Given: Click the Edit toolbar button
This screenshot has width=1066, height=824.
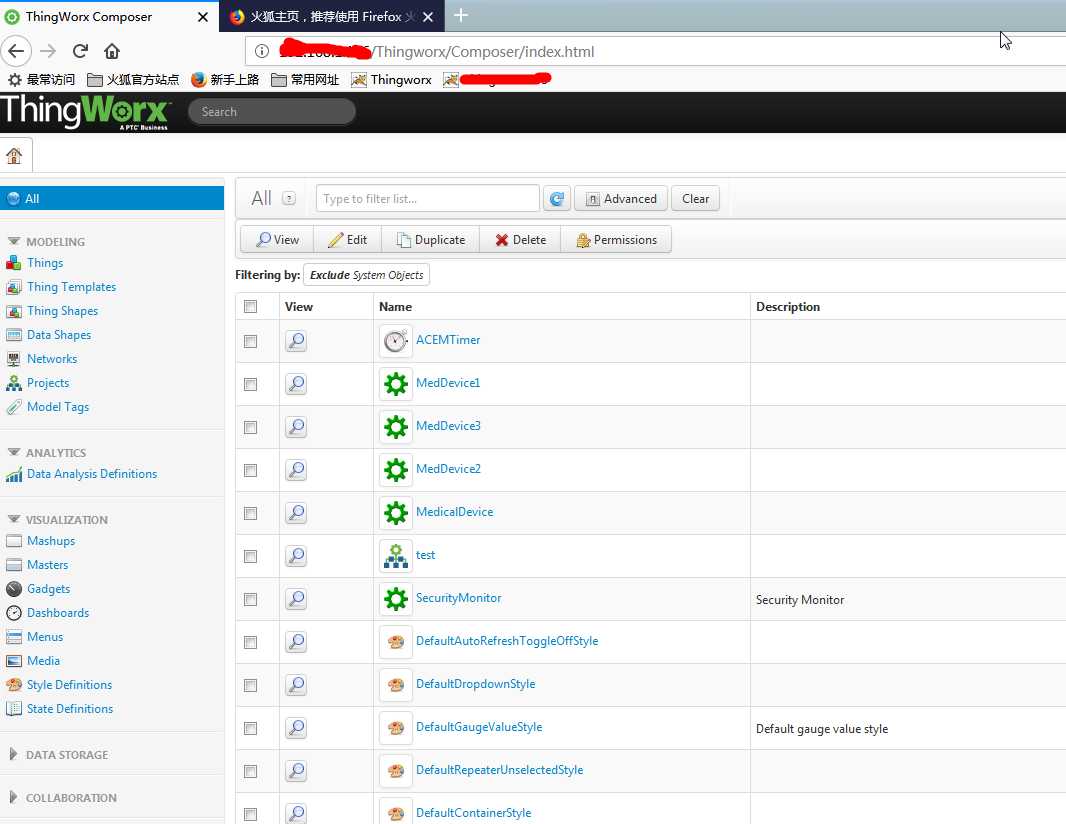Looking at the screenshot, I should click(347, 240).
